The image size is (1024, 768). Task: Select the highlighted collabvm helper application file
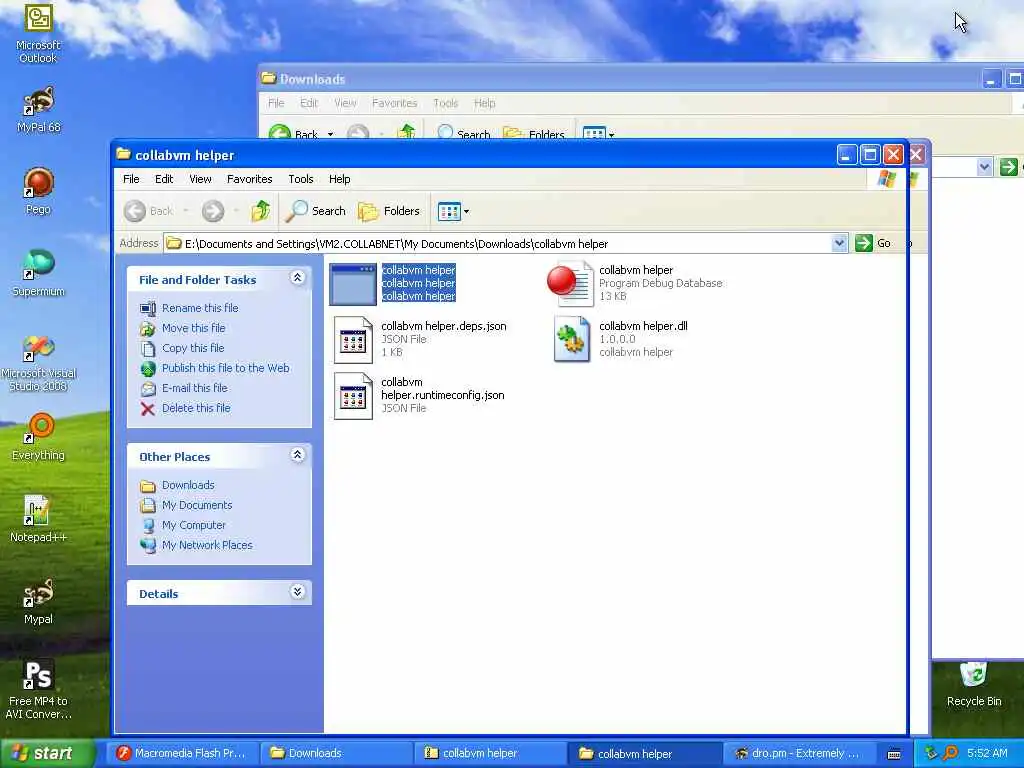(x=393, y=283)
